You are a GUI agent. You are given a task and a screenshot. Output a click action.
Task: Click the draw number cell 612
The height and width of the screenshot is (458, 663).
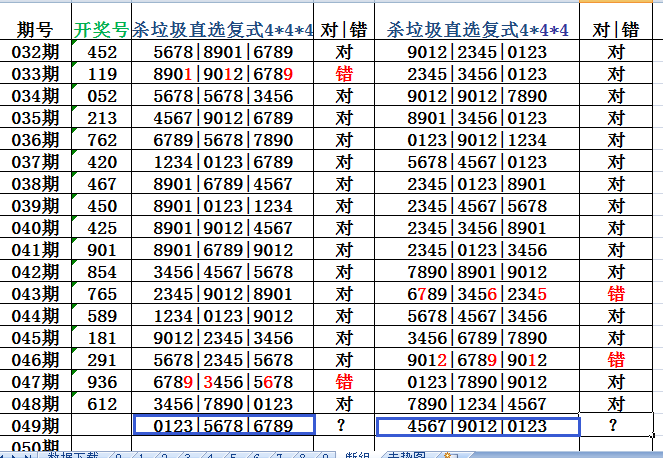102,403
